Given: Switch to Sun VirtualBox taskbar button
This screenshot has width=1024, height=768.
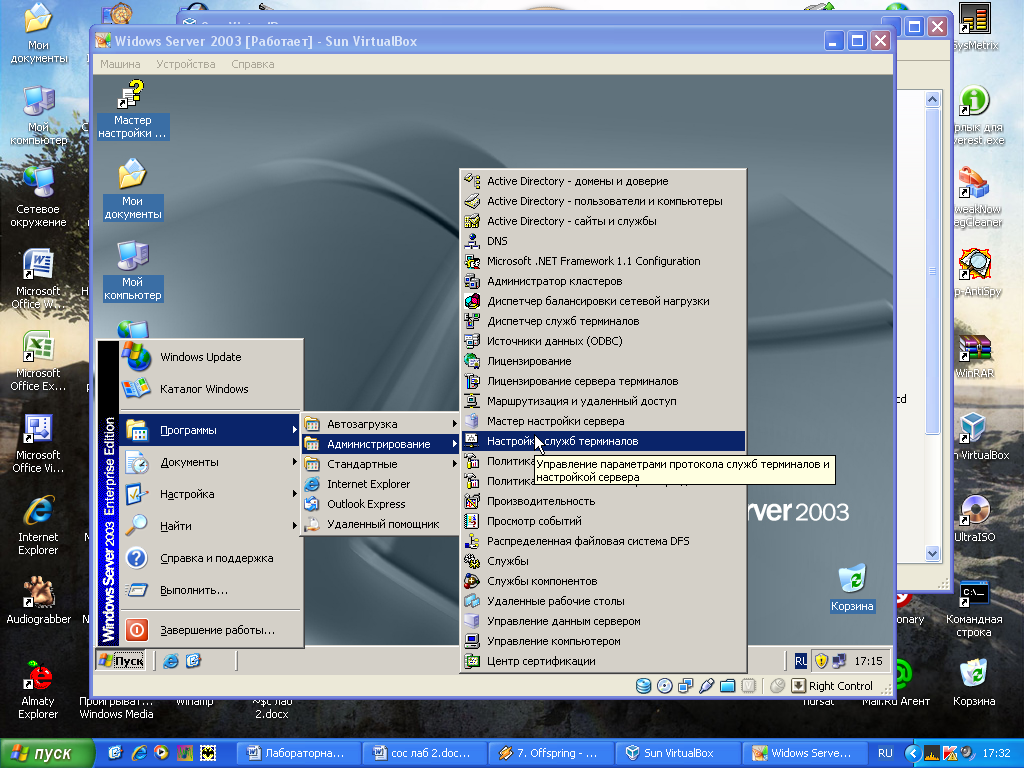Looking at the screenshot, I should [x=679, y=753].
